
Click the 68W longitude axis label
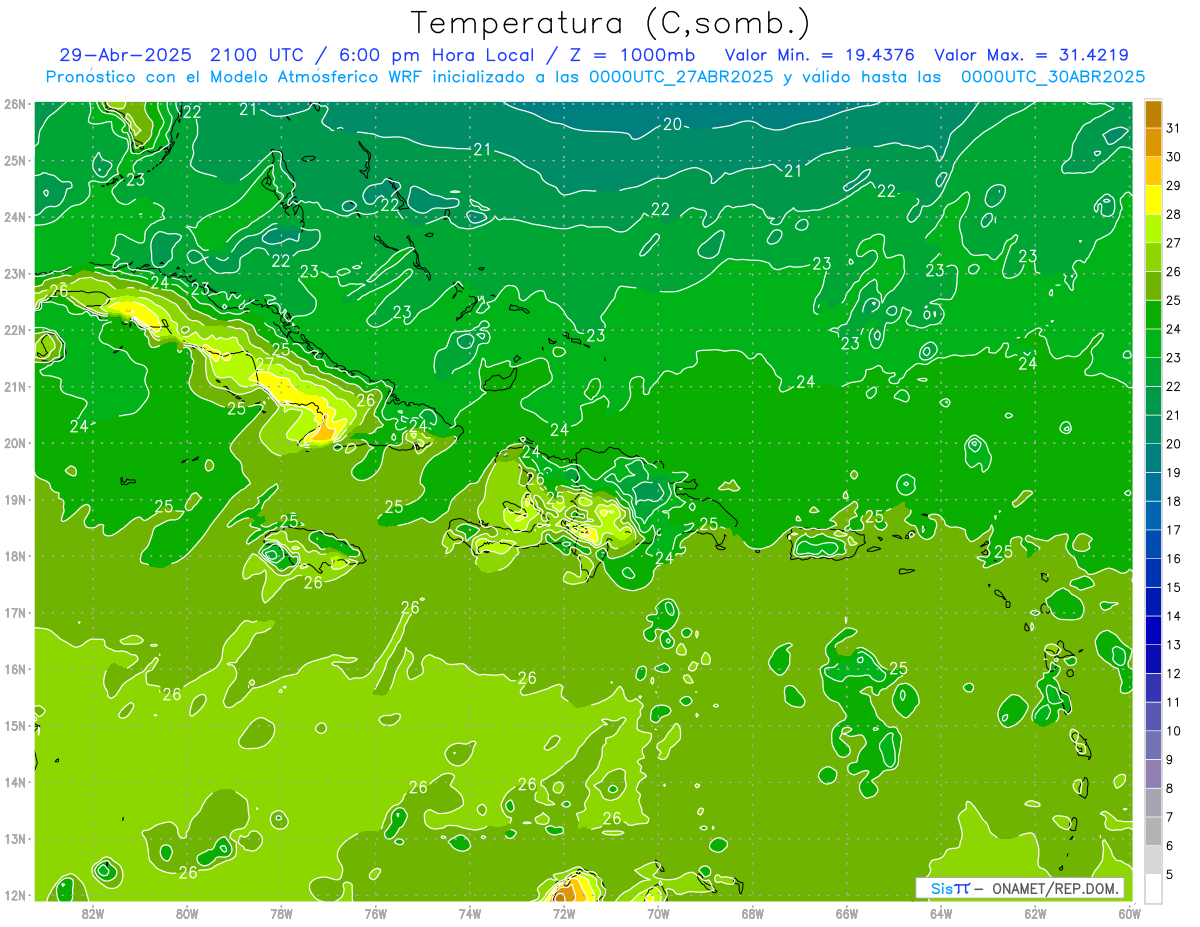click(x=753, y=912)
